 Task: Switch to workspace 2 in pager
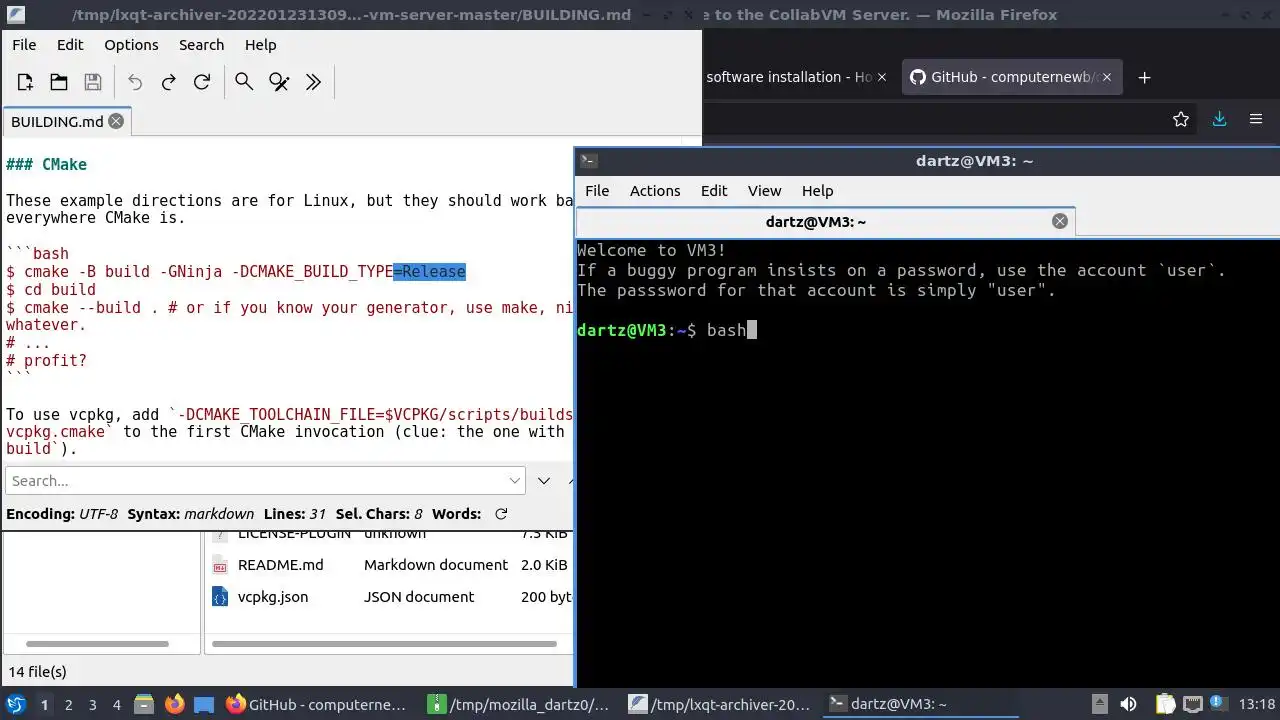(69, 705)
